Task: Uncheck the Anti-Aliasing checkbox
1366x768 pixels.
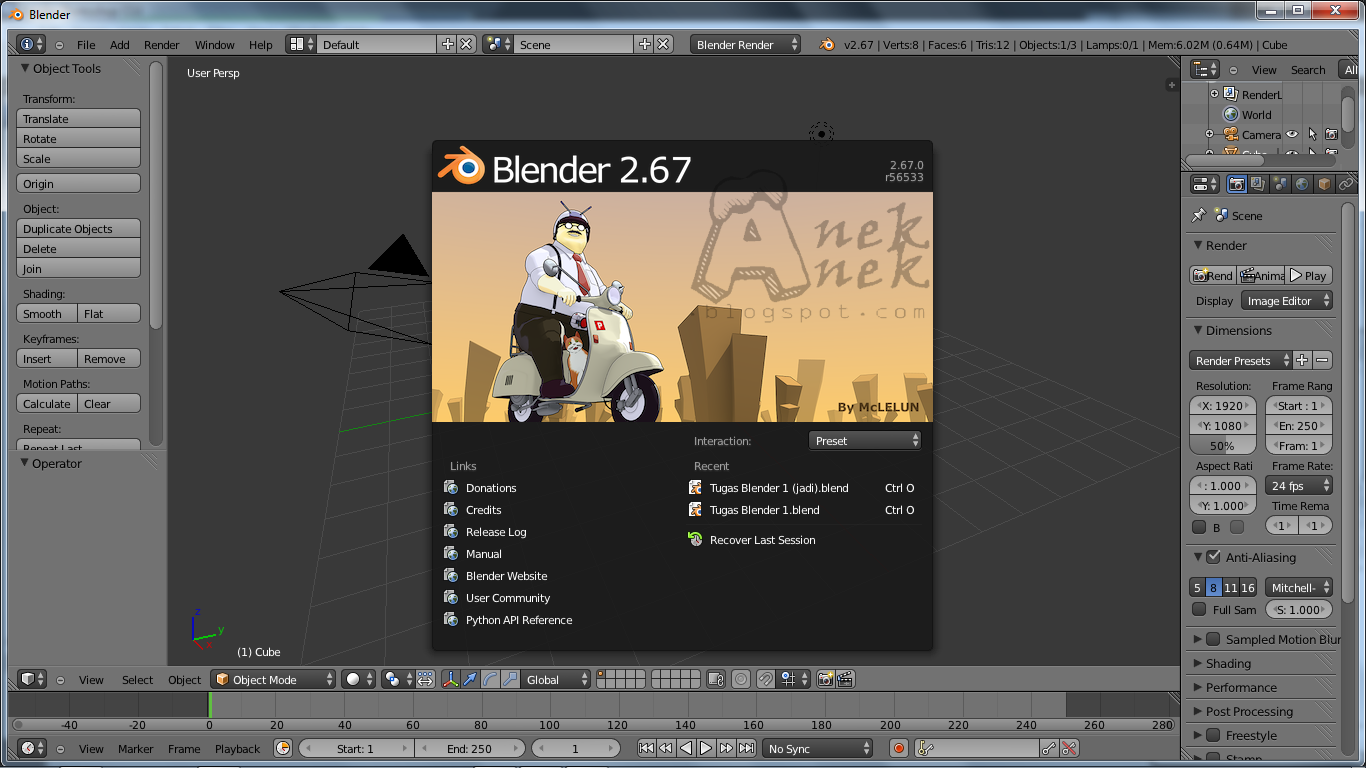Action: click(1213, 557)
